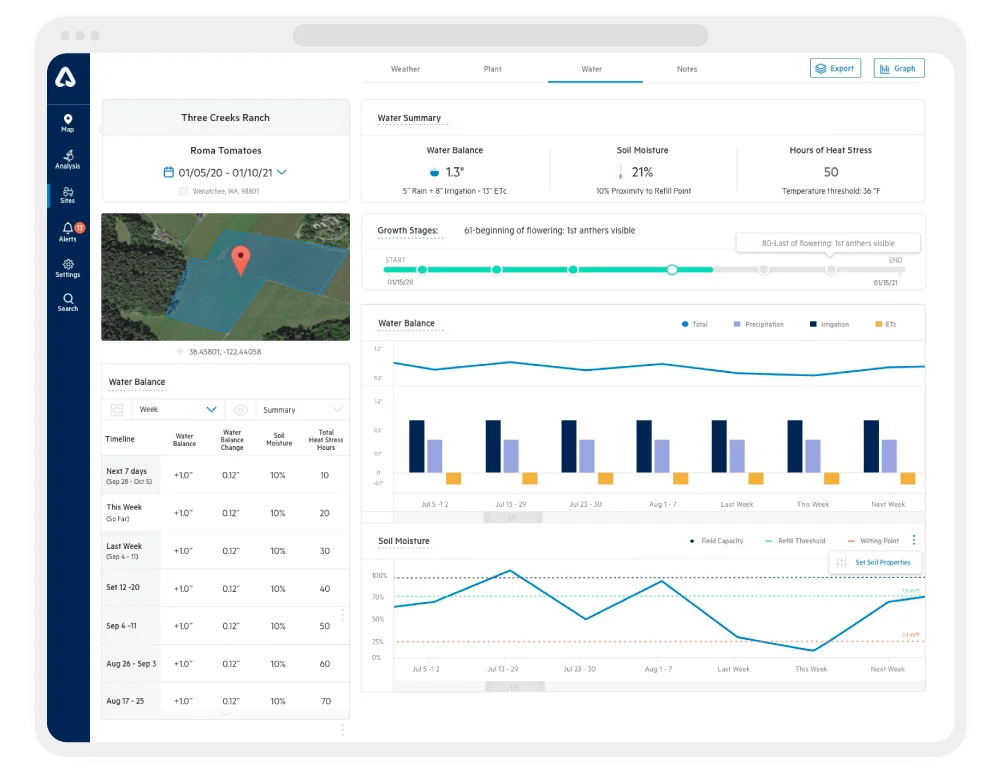Toggle the Irrigation legend swatch
Image resolution: width=1001 pixels, height=780 pixels.
pyautogui.click(x=813, y=324)
